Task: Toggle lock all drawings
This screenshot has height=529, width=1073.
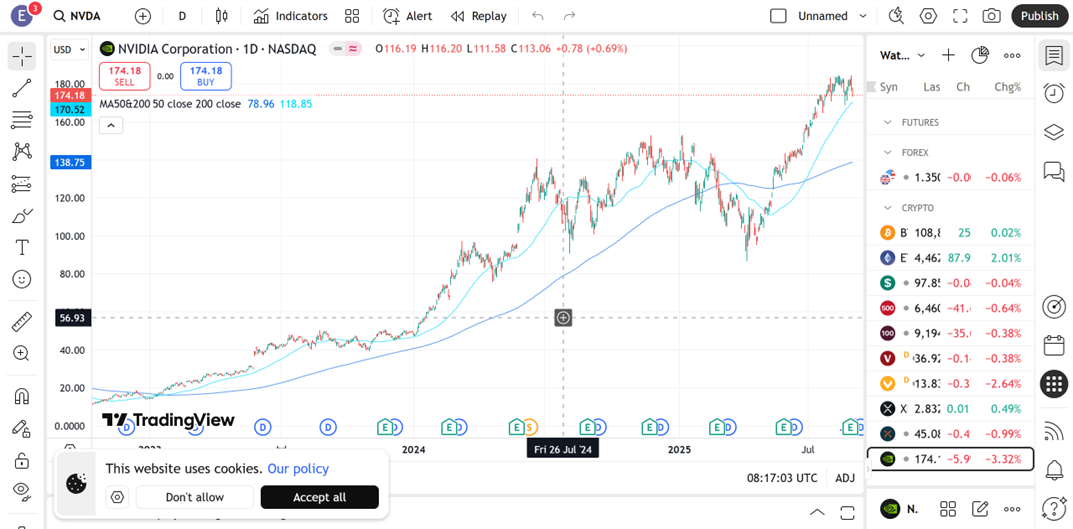Action: pos(22,459)
